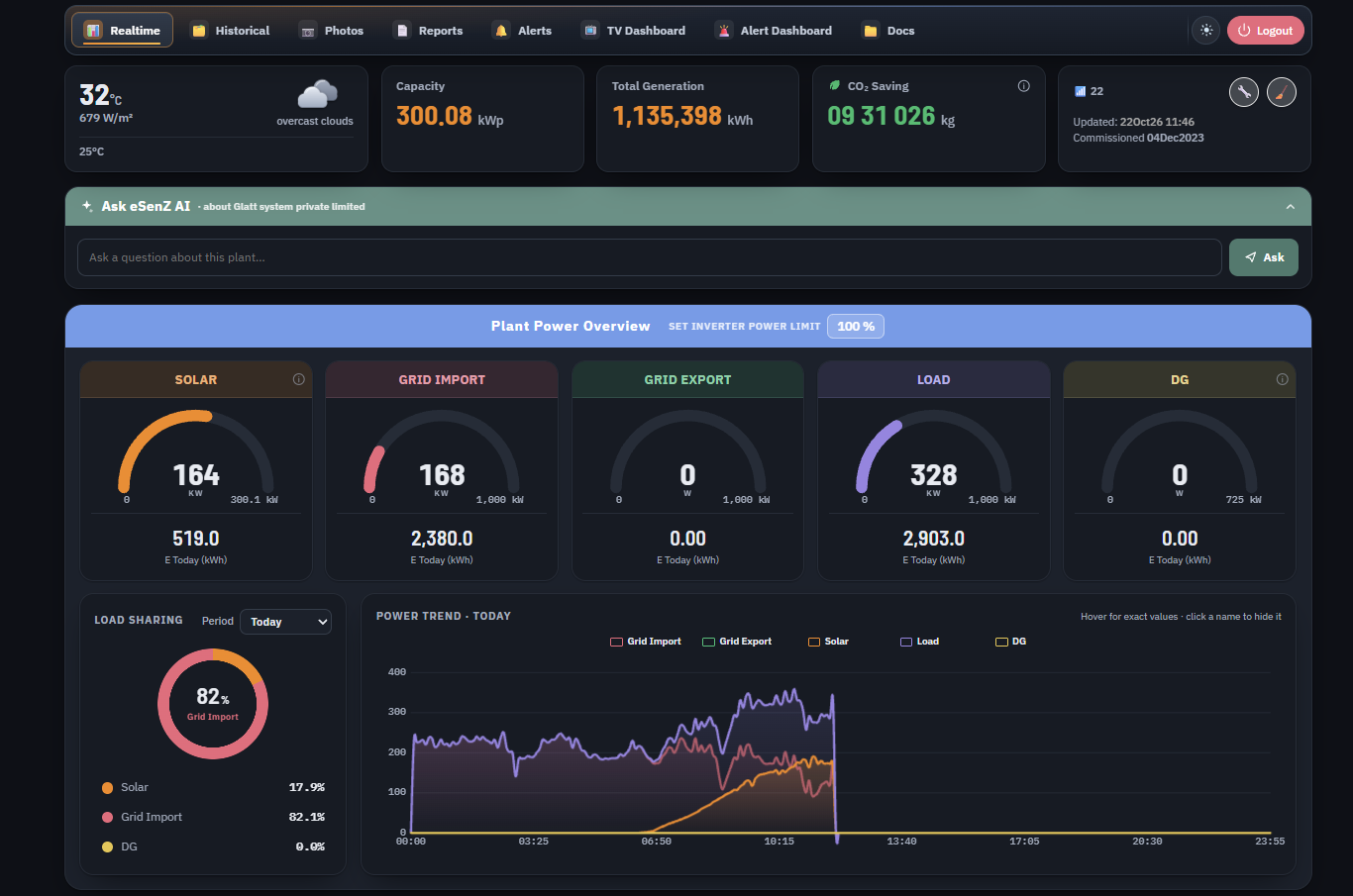Click the DG card info icon
The width and height of the screenshot is (1353, 896).
pyautogui.click(x=1282, y=379)
